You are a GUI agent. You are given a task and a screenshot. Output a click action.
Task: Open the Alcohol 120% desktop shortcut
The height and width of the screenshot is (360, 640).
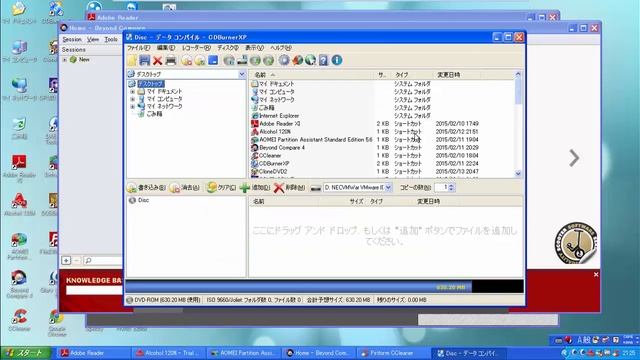coord(19,204)
